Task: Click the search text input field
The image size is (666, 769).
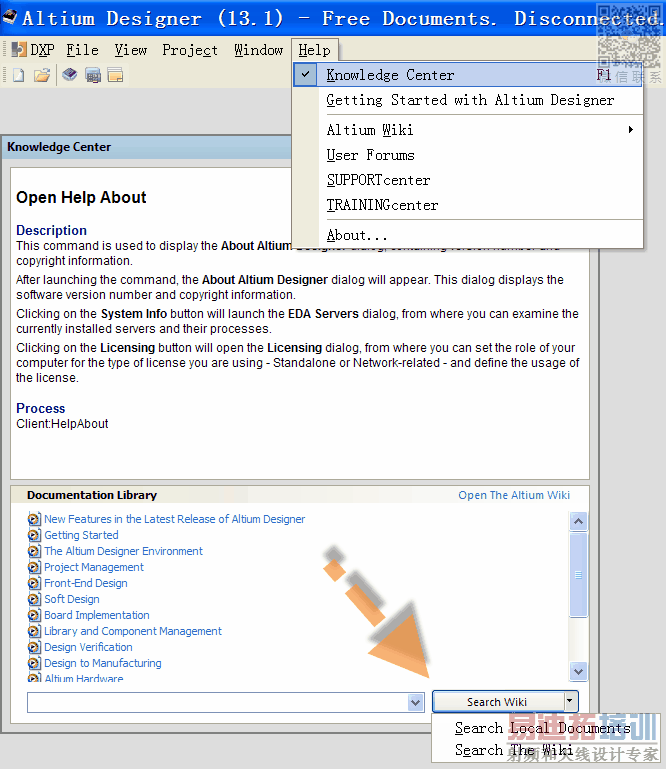Action: (217, 702)
